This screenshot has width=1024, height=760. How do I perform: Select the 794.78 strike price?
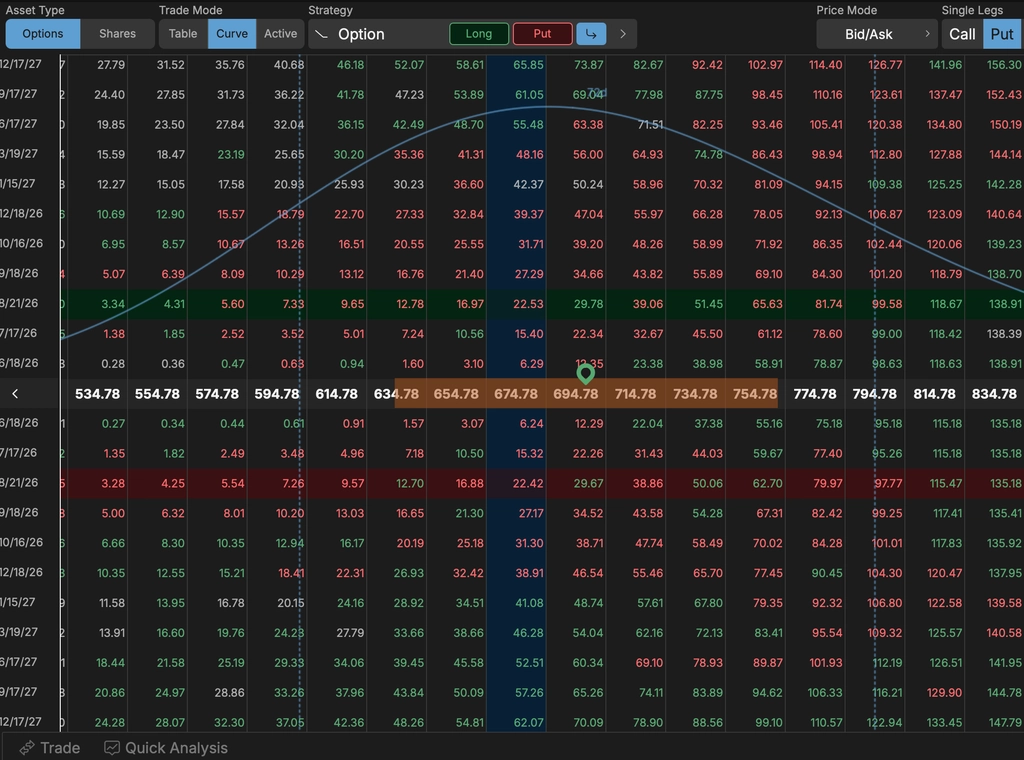coord(874,394)
